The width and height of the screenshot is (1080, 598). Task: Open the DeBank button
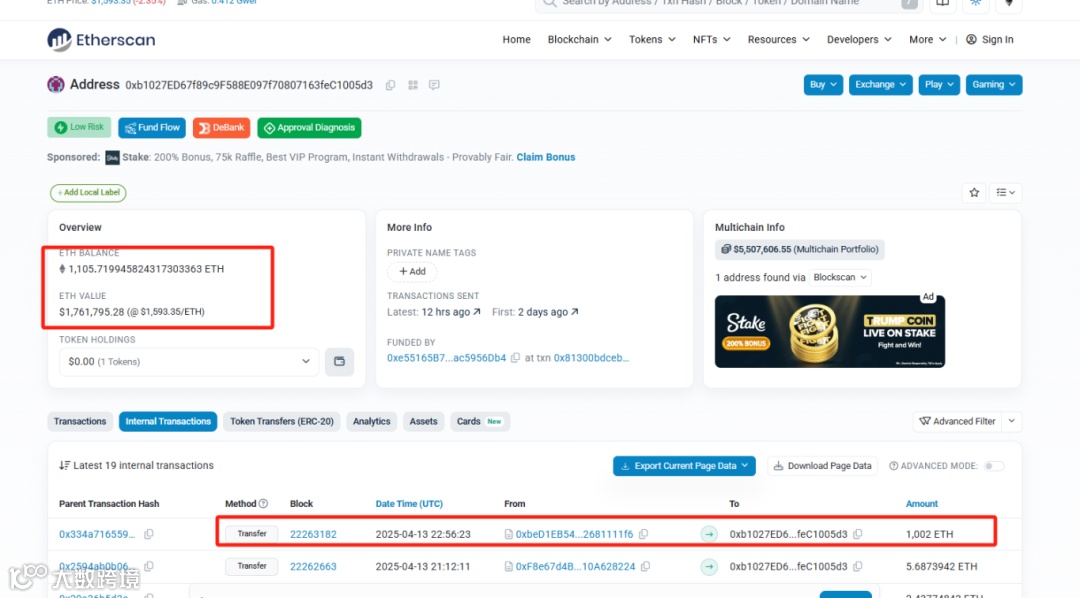click(221, 127)
